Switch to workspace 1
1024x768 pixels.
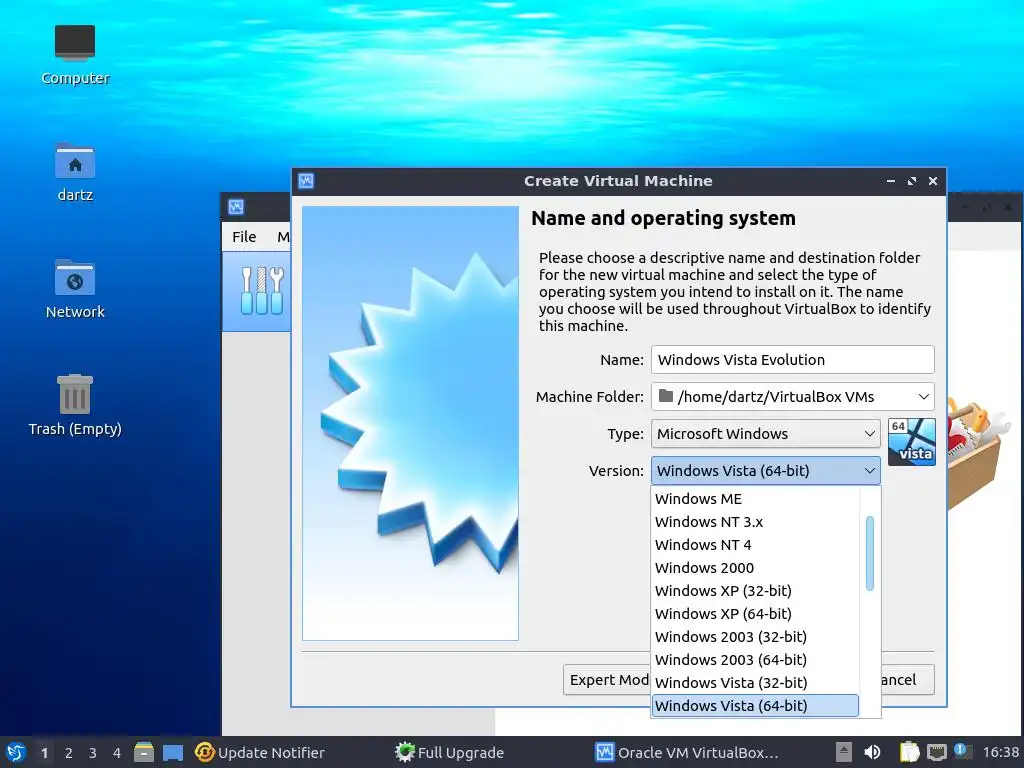point(44,752)
